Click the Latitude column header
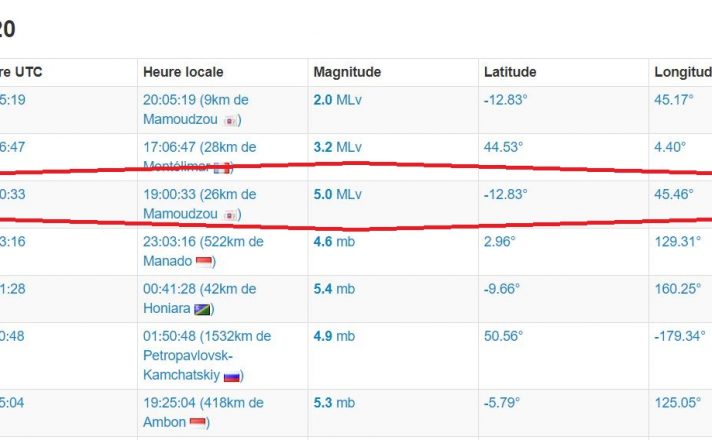 coord(510,72)
